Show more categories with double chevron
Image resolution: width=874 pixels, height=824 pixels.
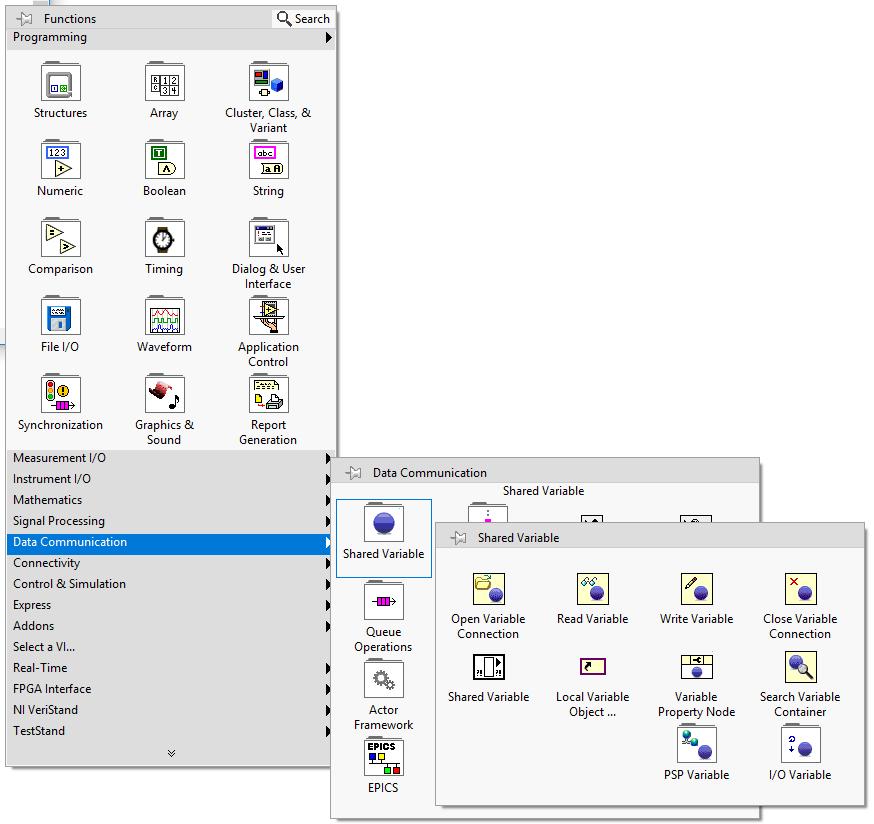(172, 753)
